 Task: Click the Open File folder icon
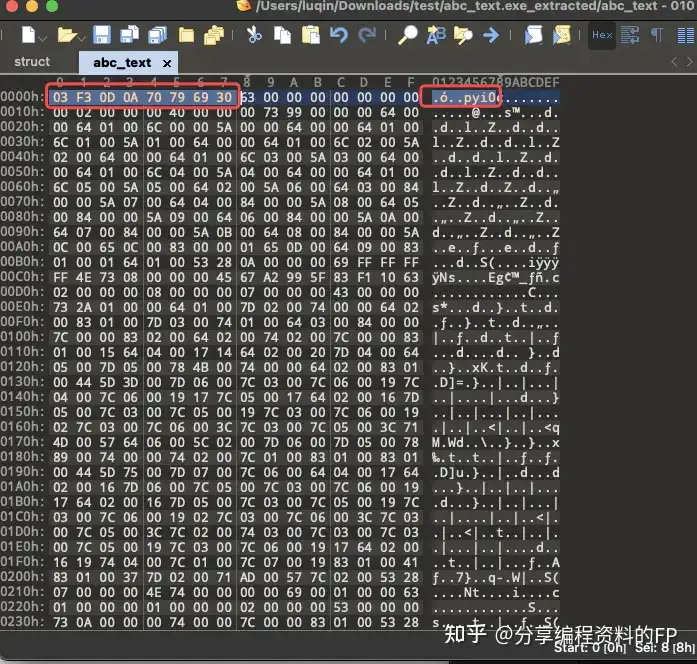(67, 35)
